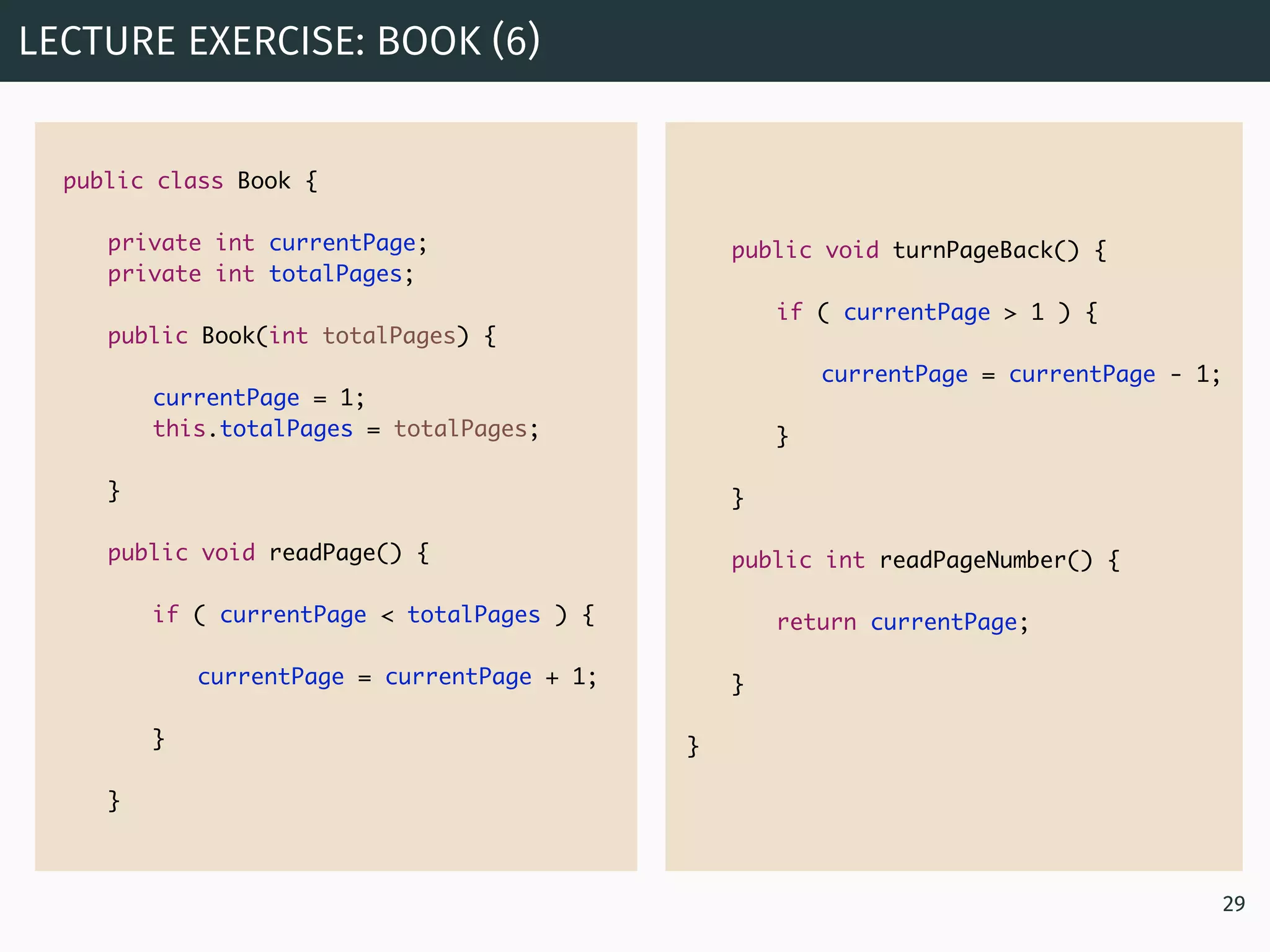Click the slide page number 29
Screen dimensions: 1270x952
1233,904
